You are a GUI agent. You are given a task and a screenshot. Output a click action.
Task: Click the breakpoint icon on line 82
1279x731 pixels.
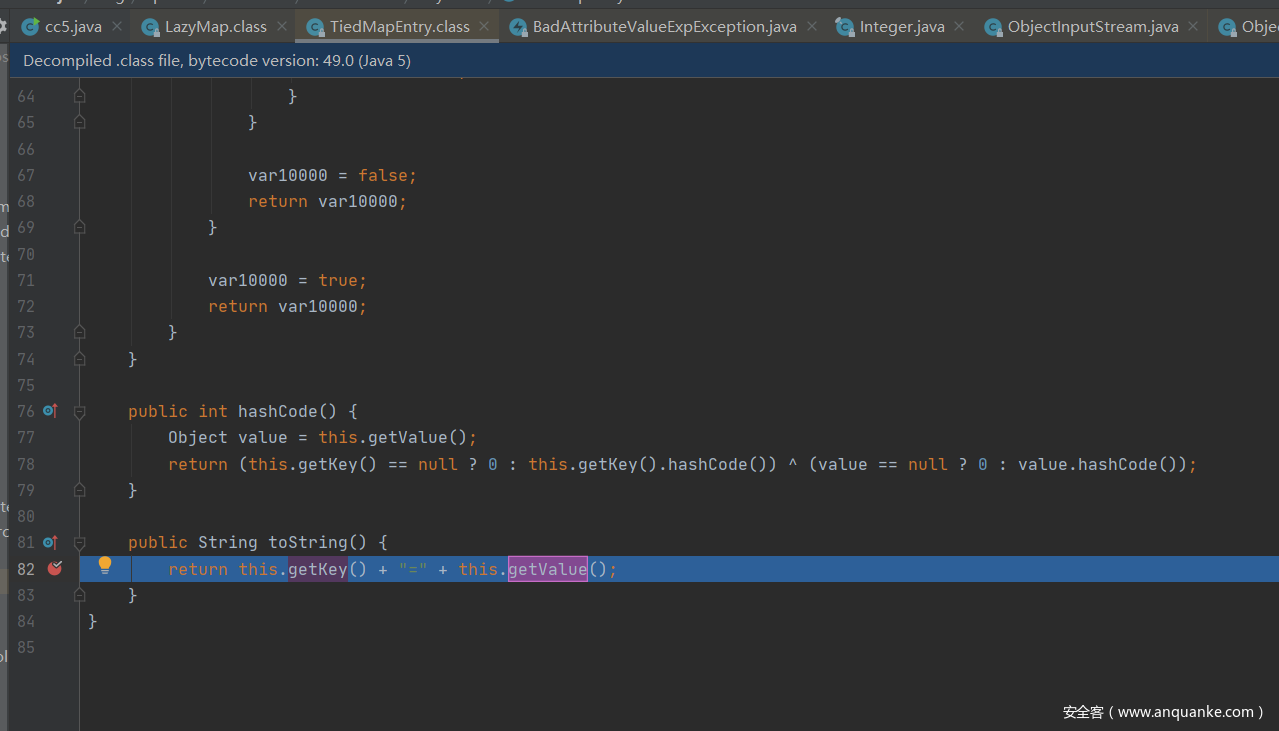click(x=55, y=569)
